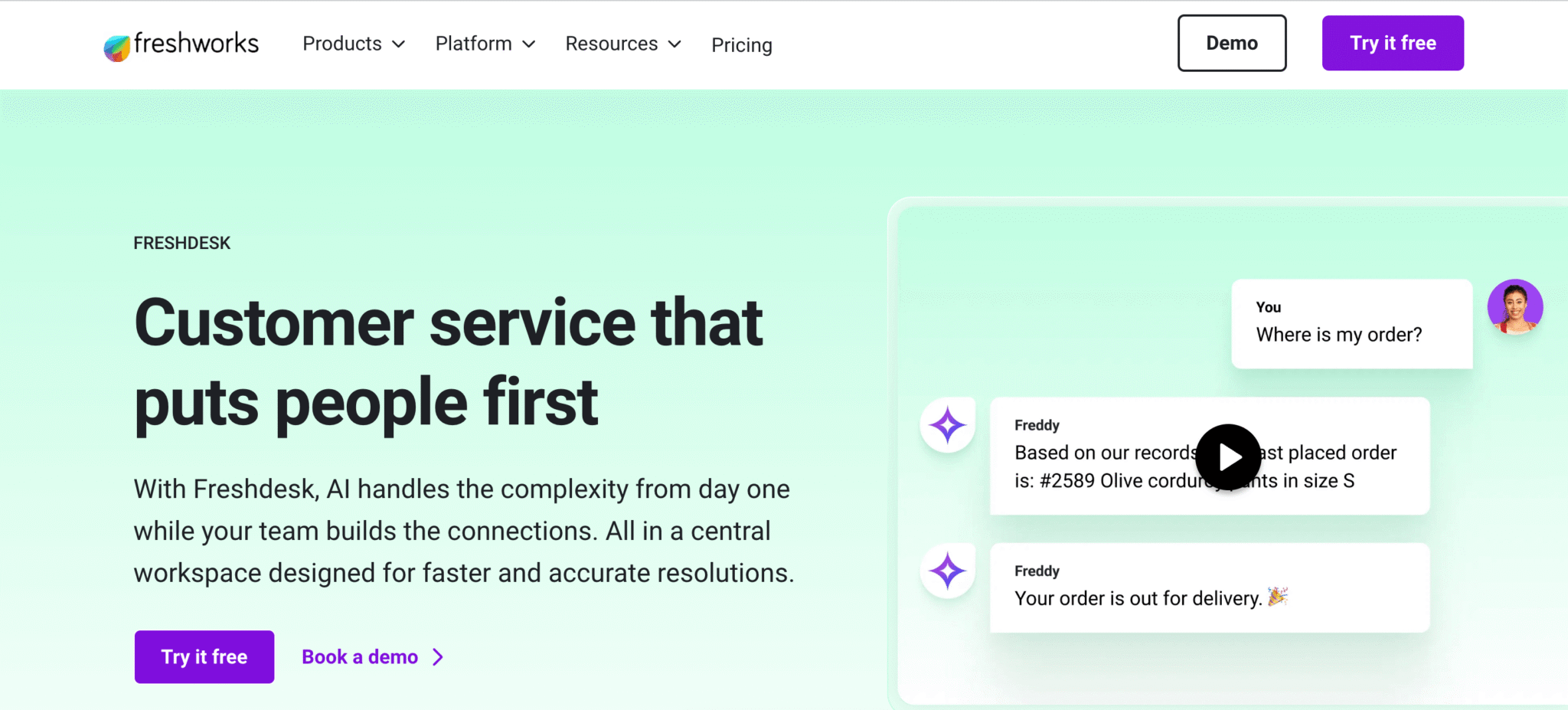The image size is (1568, 710).
Task: Play the video in the chat preview
Action: tap(1228, 457)
